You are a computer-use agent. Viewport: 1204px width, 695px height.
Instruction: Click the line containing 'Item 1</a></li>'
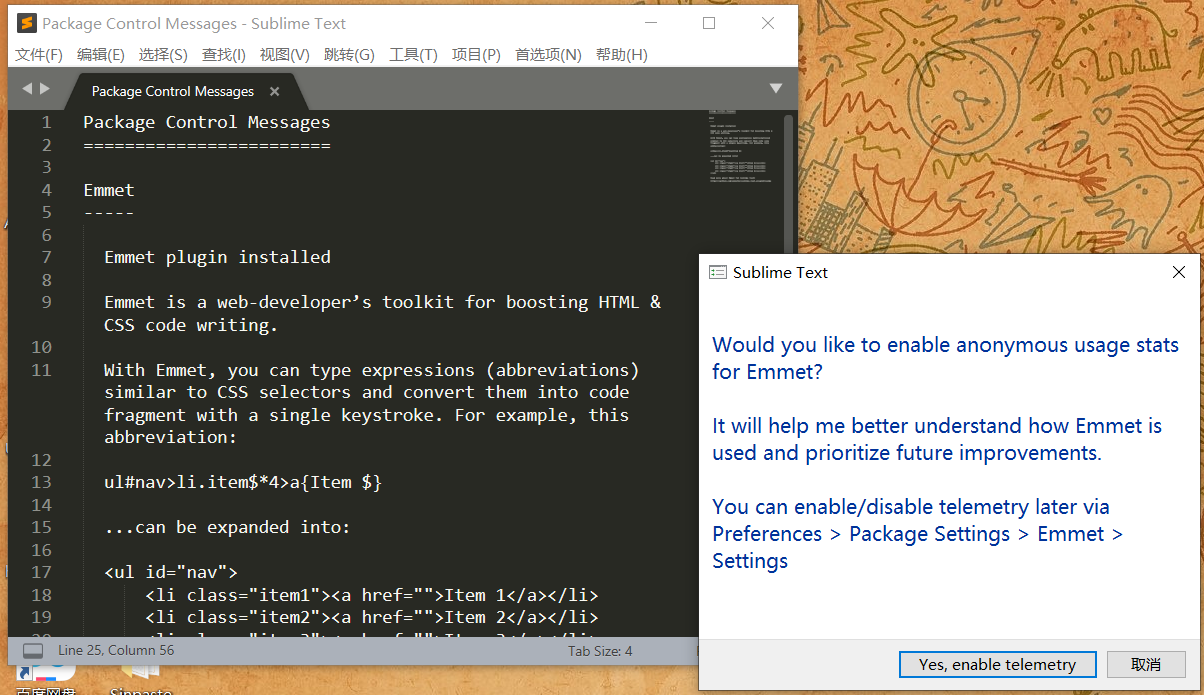[372, 595]
